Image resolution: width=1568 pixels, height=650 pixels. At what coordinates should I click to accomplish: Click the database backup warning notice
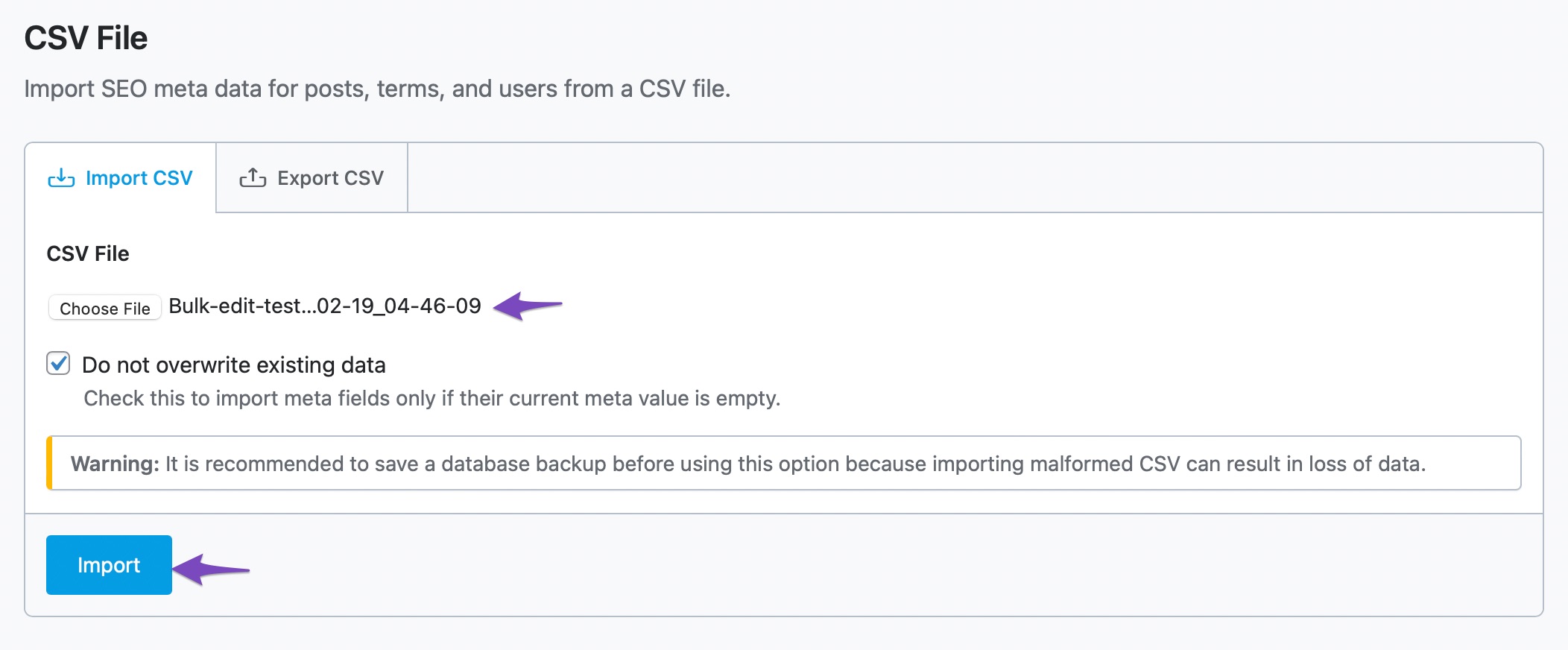coord(784,463)
